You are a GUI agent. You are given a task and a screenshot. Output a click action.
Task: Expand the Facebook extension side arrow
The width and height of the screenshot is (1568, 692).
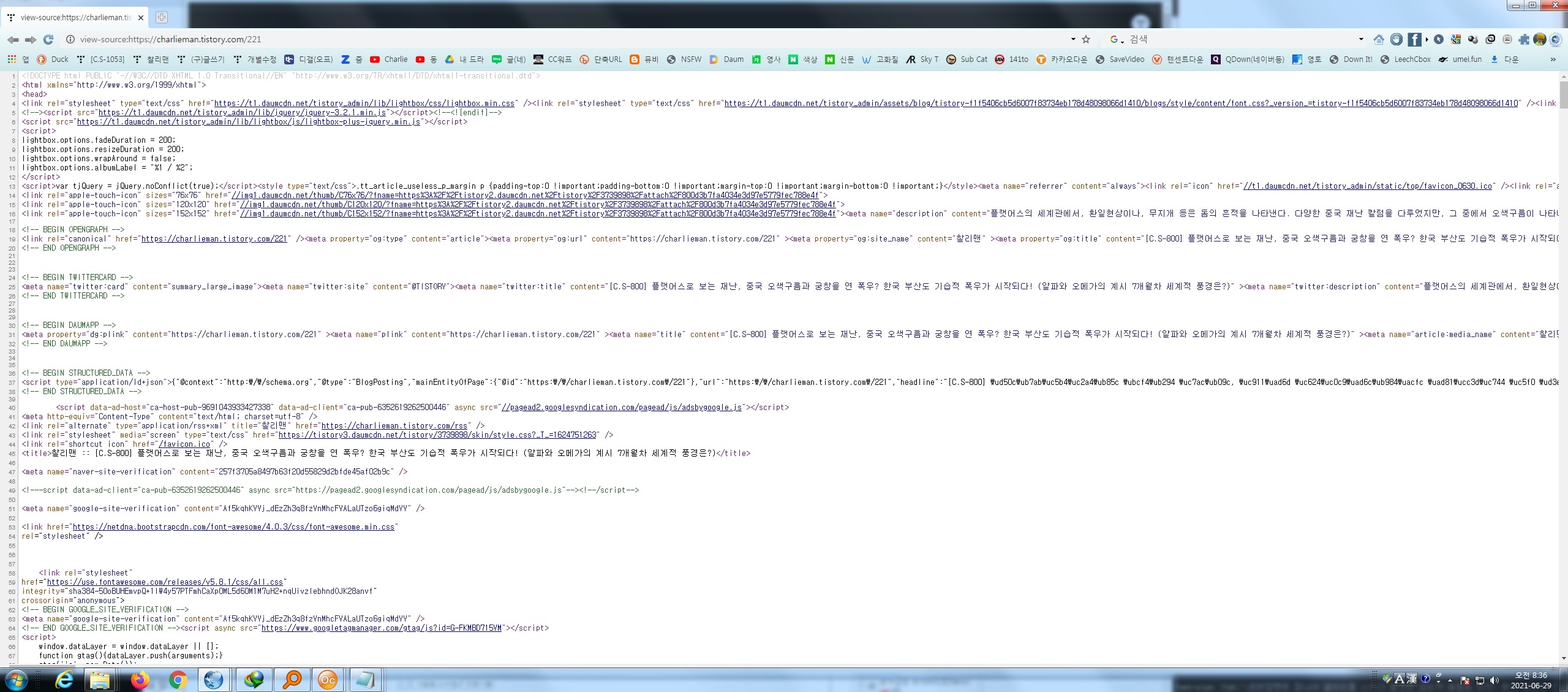[1427, 39]
